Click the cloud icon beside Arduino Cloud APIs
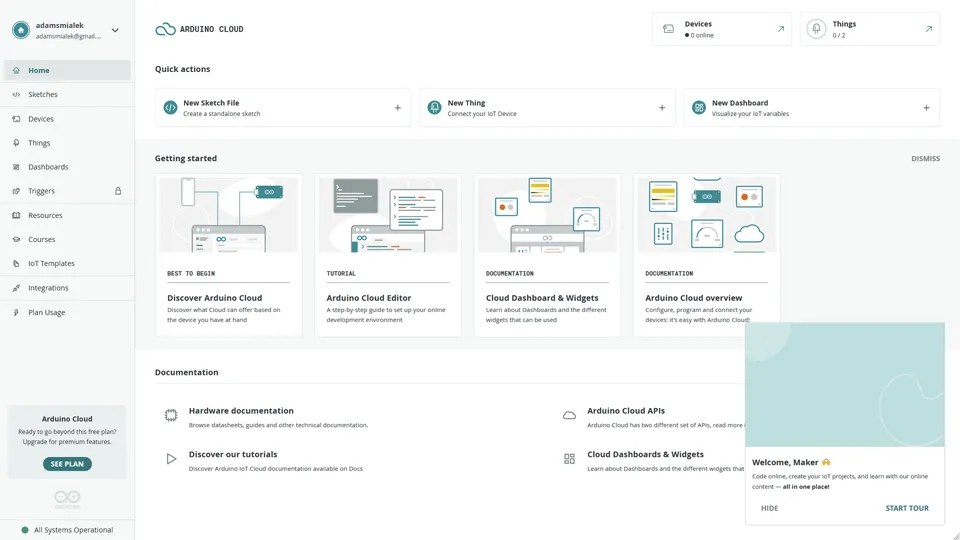Screen dimensions: 960x540 tap(569, 415)
